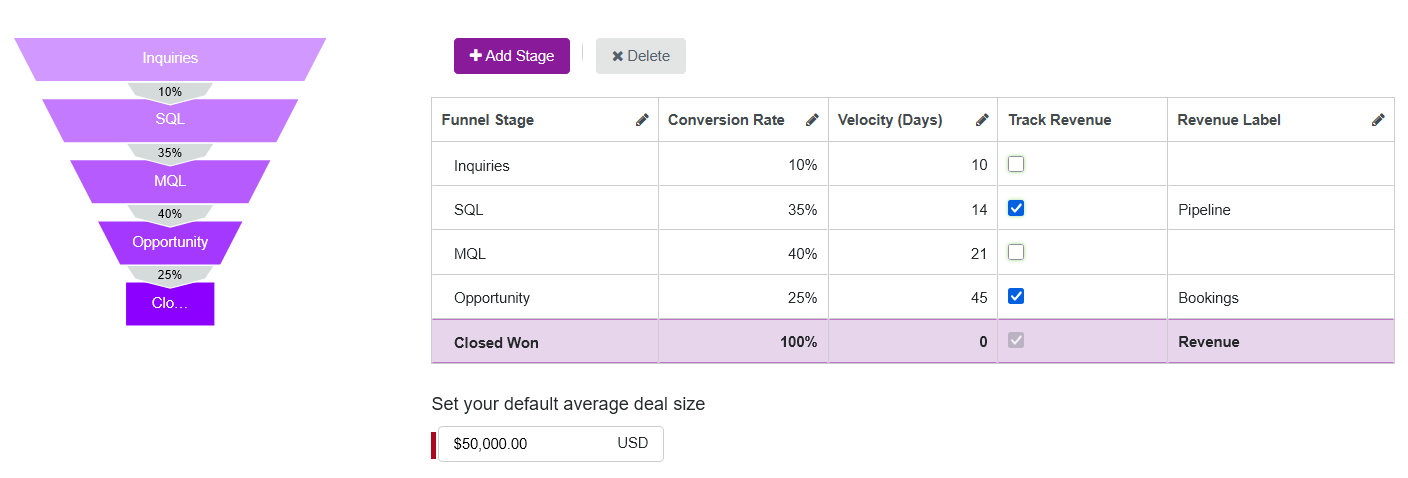Check the MQL Track Revenue box
Viewport: 1408px width, 478px height.
point(1016,252)
